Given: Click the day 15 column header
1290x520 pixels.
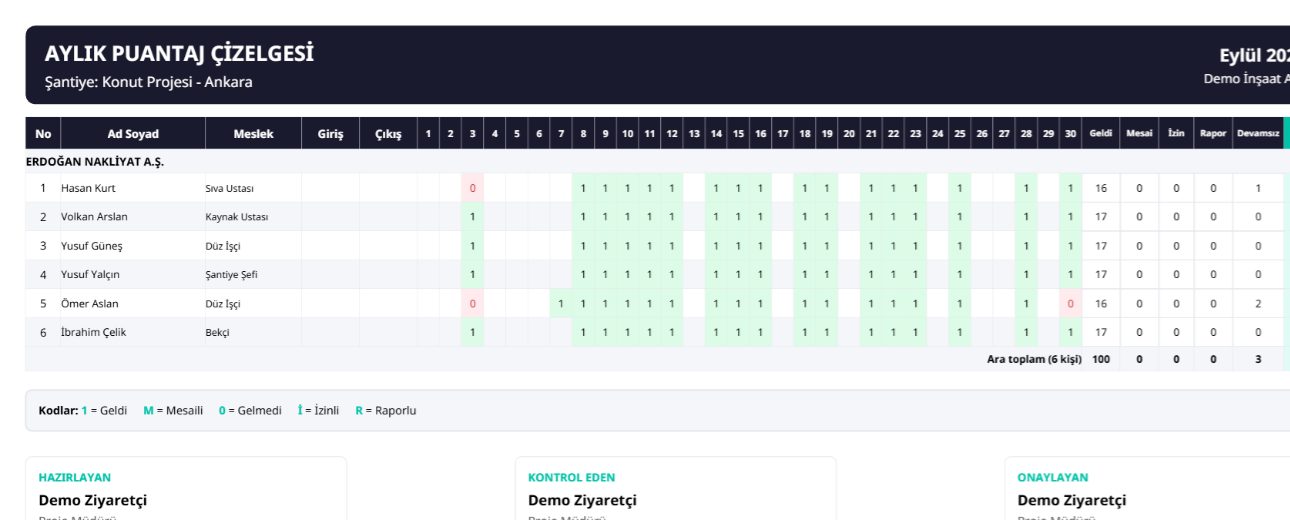Looking at the screenshot, I should [738, 134].
